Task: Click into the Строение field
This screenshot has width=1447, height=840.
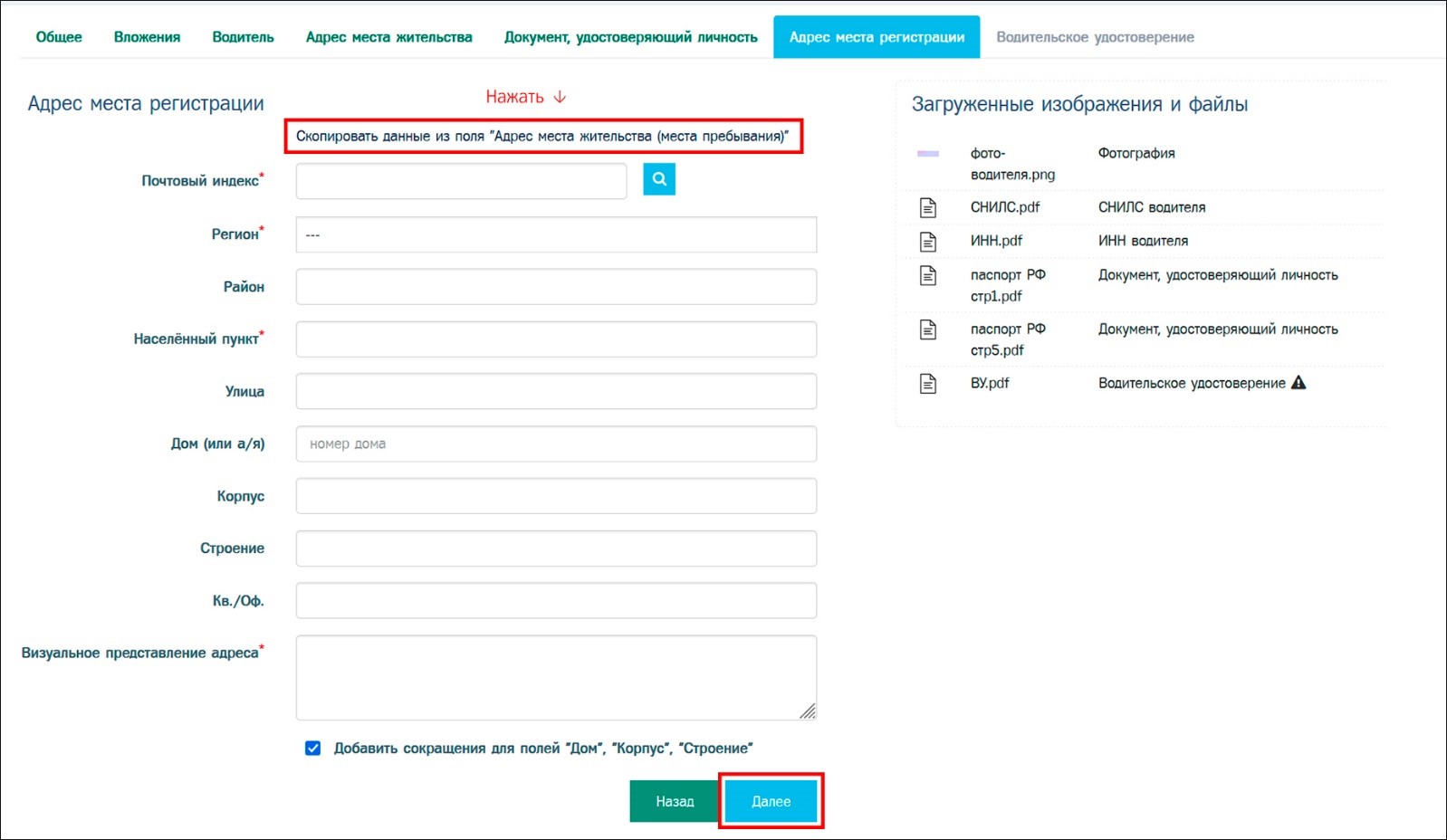Action: coord(556,549)
